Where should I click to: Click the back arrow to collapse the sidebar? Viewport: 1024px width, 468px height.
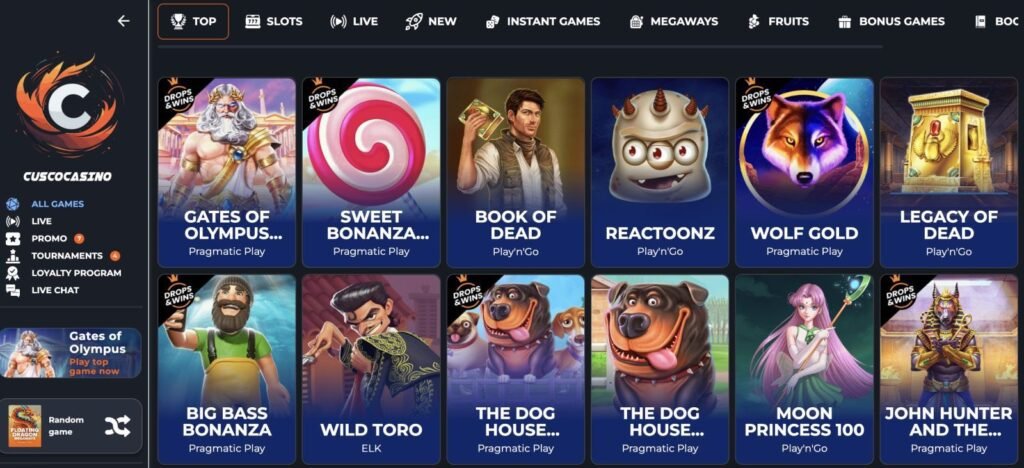[x=123, y=21]
